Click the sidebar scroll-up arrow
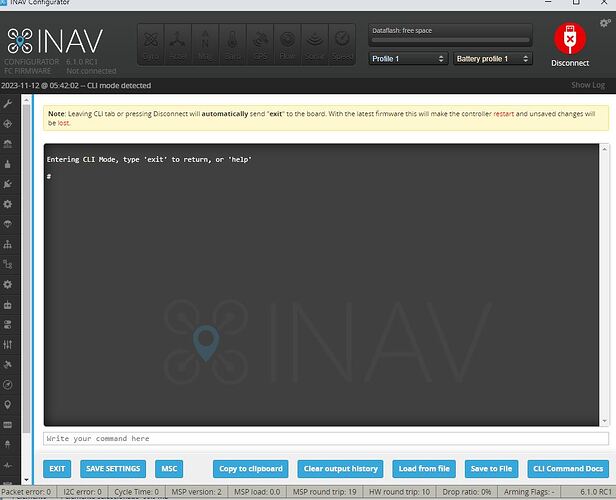This screenshot has width=616, height=500. [26, 100]
